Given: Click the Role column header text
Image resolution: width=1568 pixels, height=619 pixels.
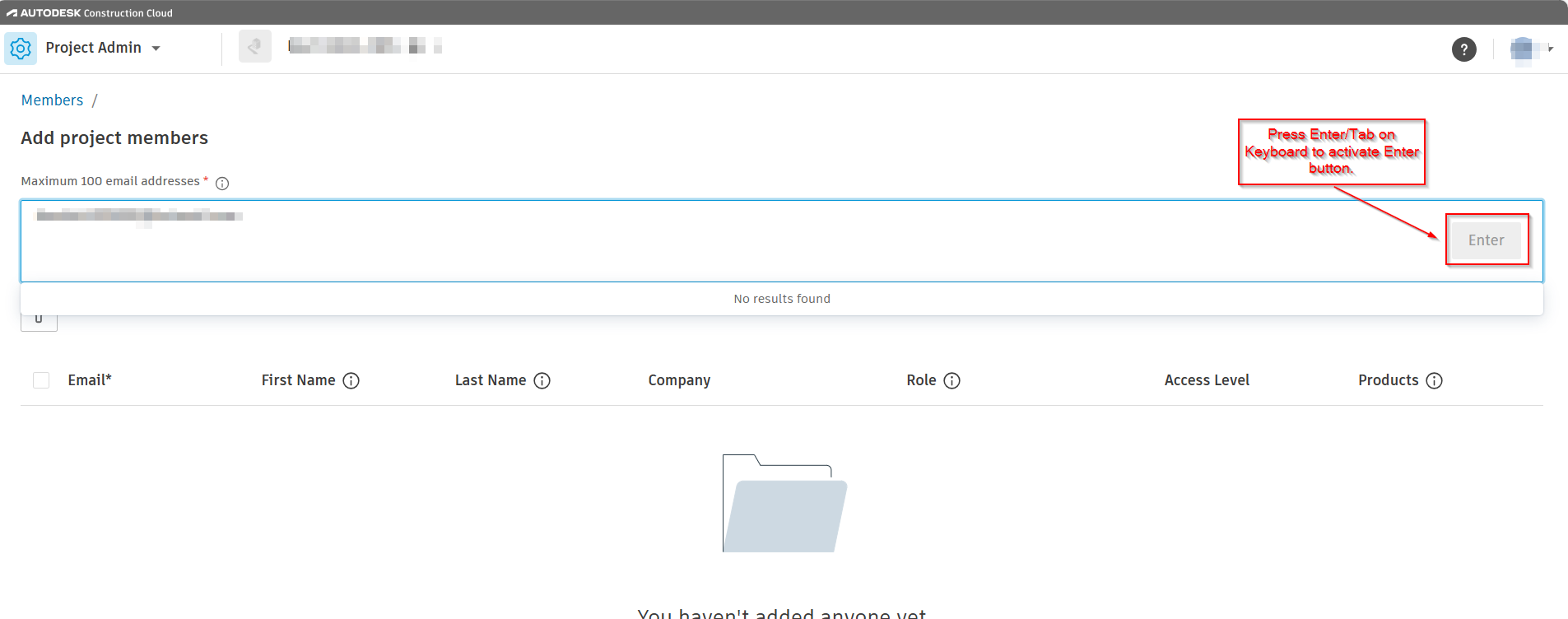Looking at the screenshot, I should pyautogui.click(x=922, y=380).
